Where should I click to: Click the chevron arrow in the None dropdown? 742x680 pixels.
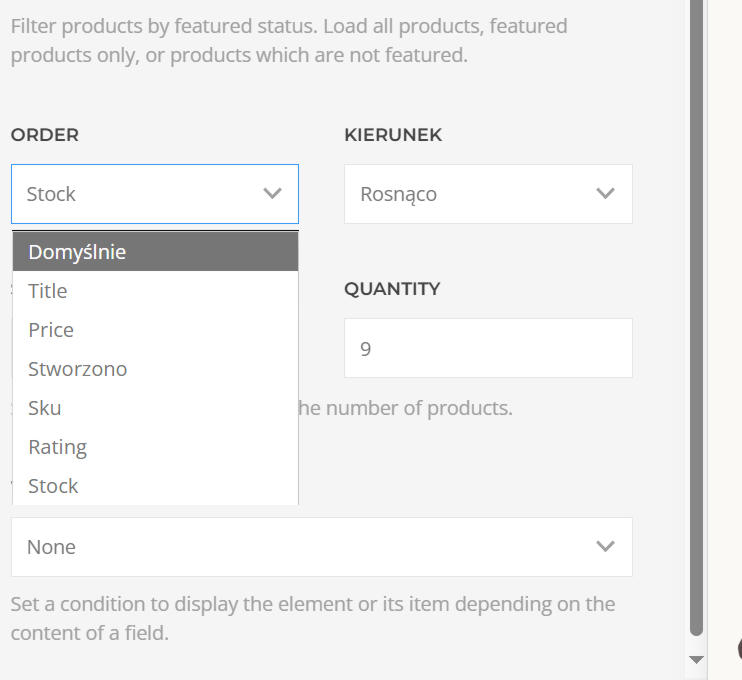click(x=604, y=547)
